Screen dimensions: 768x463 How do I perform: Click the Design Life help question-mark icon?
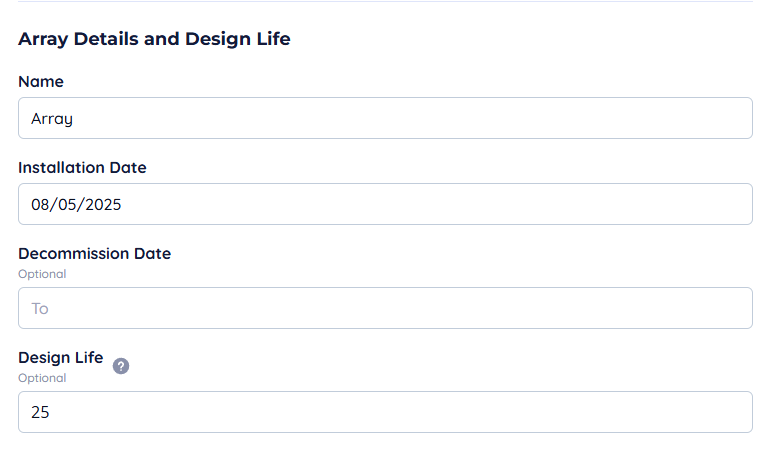[121, 366]
